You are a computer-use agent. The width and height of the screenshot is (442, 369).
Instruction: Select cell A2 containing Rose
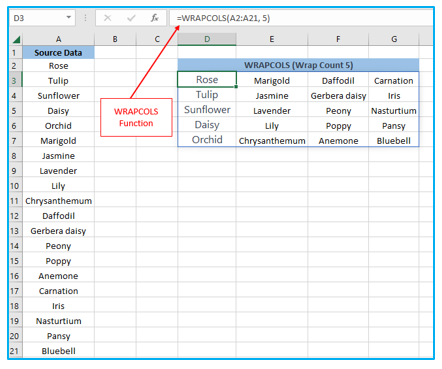pos(58,66)
